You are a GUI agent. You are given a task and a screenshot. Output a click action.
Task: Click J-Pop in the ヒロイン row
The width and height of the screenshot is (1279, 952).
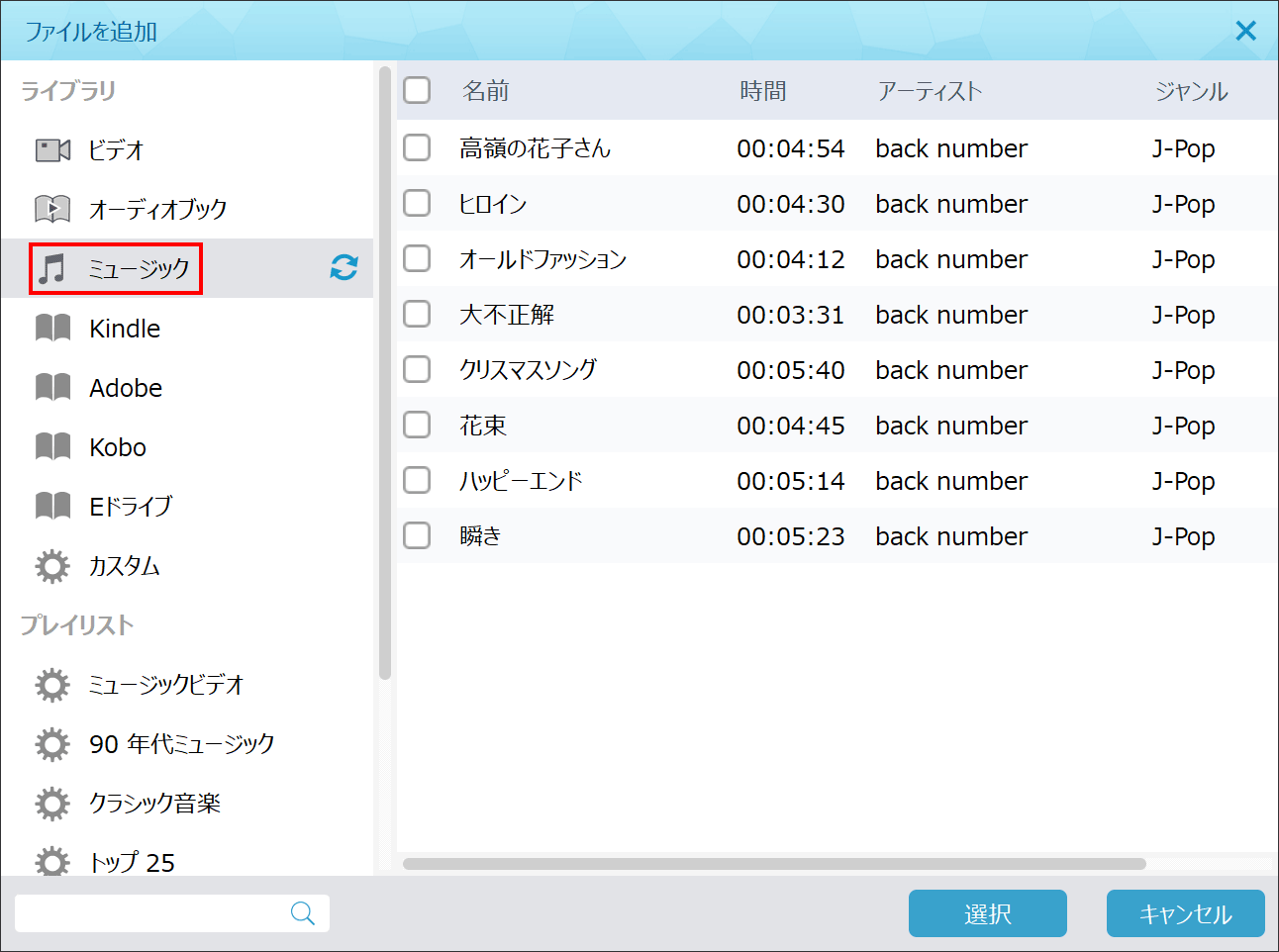(1184, 204)
